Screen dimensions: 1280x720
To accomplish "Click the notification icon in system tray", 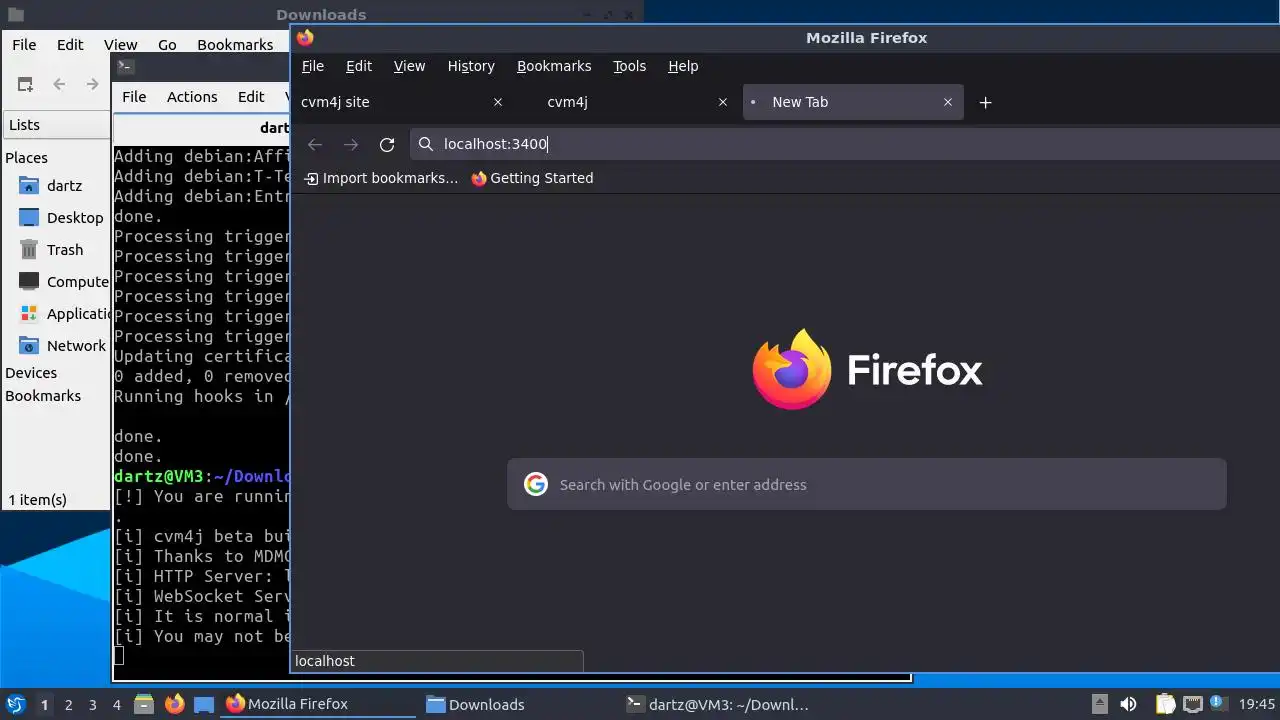I will pos(1219,704).
